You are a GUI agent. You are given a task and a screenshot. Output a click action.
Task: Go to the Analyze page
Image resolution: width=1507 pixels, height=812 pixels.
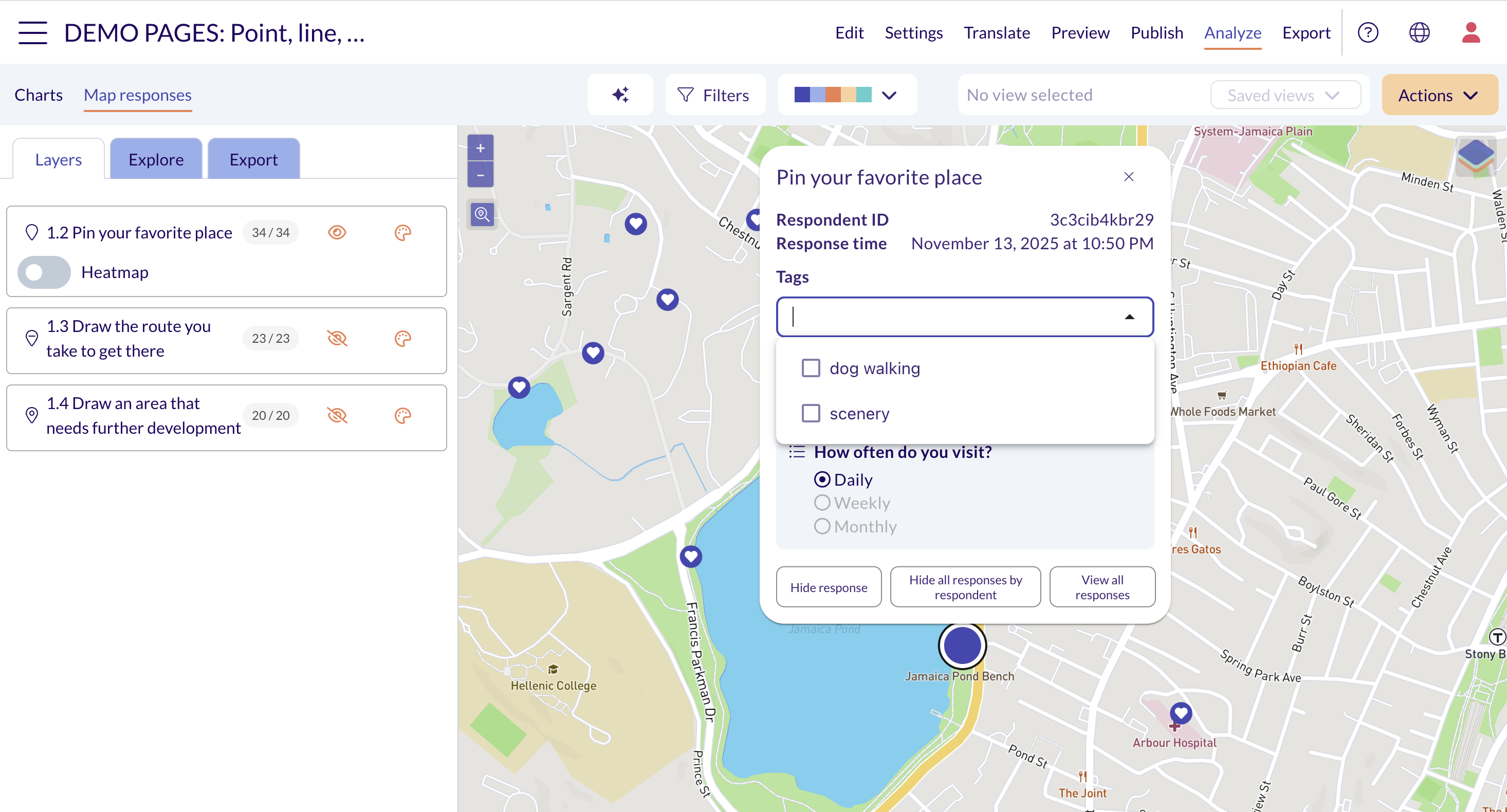click(1232, 33)
